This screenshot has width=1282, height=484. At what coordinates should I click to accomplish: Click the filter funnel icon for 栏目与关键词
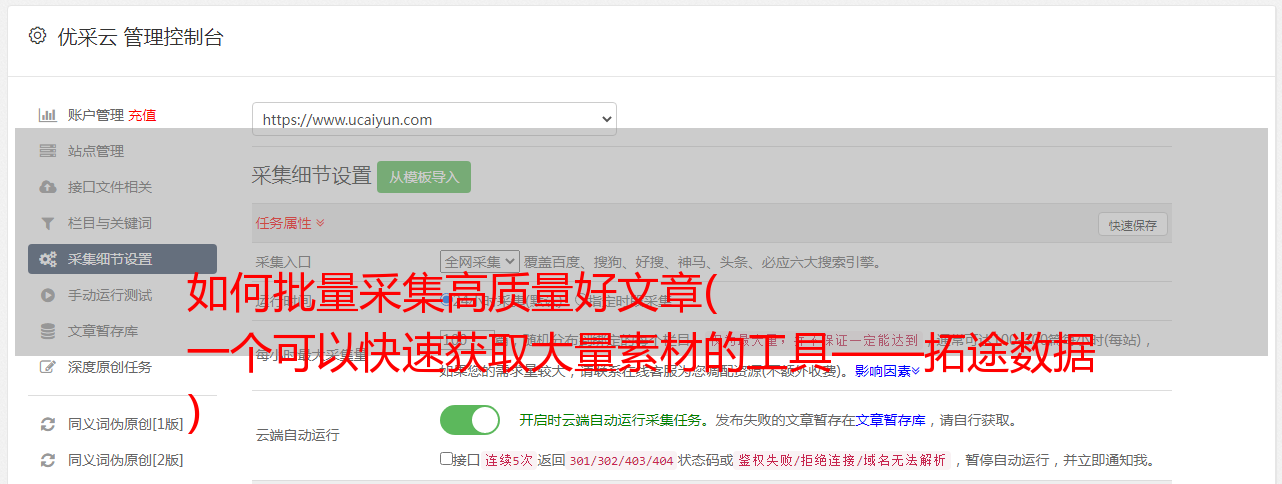tap(47, 223)
